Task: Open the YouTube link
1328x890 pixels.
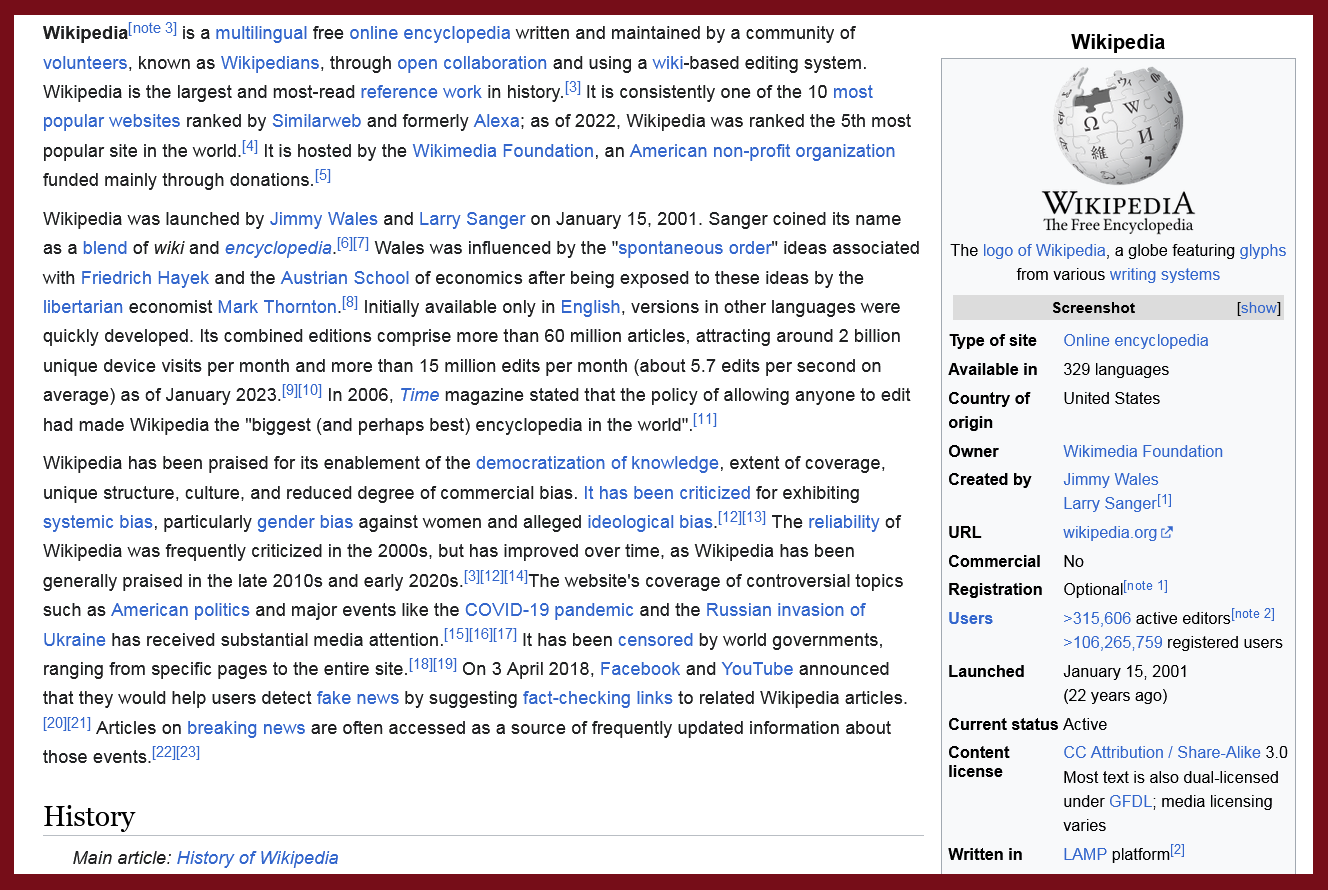Action: (x=757, y=669)
